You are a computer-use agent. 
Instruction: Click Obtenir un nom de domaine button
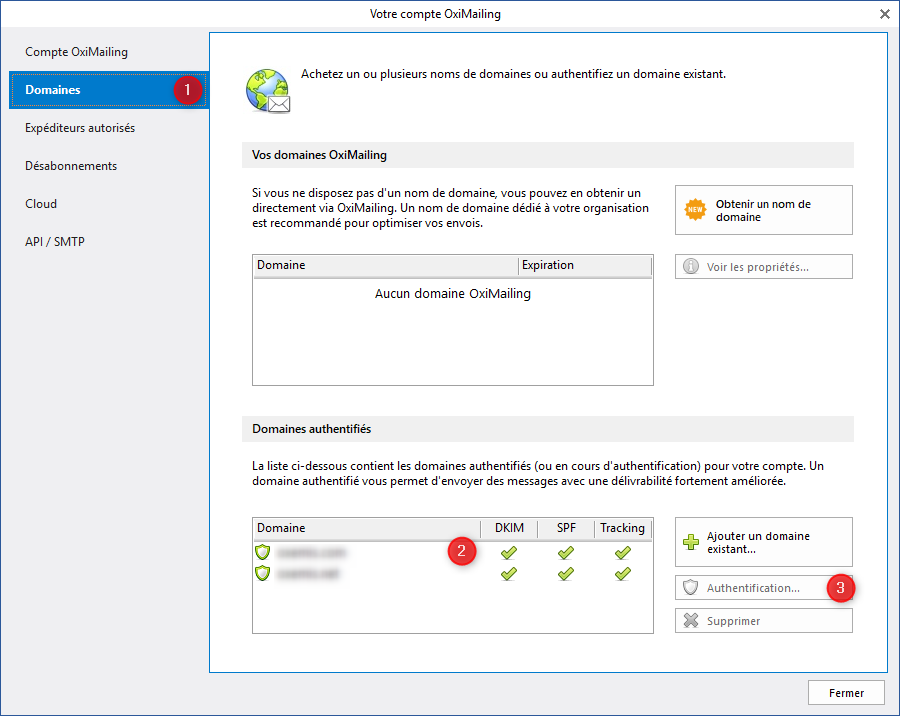763,210
